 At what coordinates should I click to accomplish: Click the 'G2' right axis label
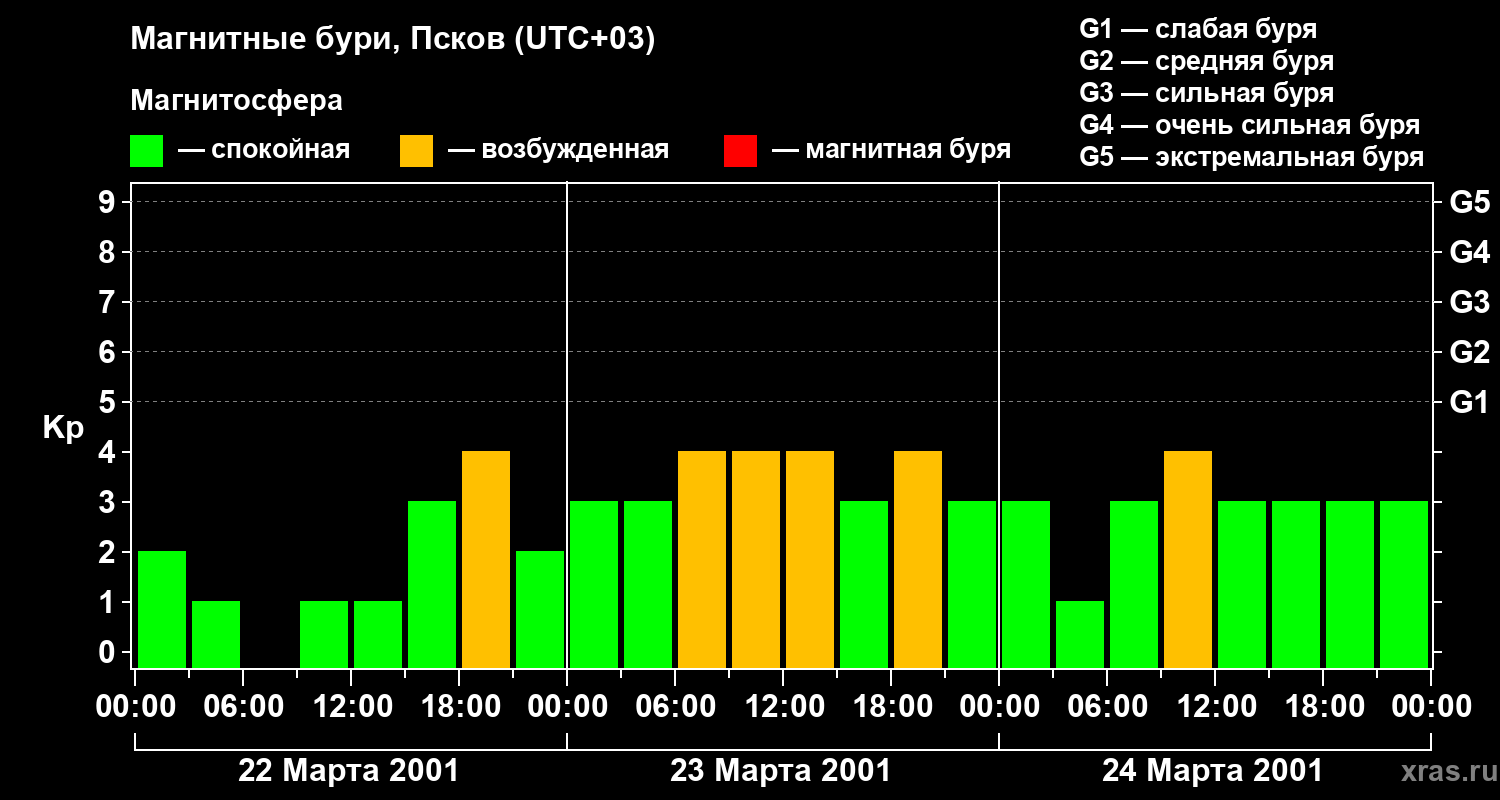[x=1469, y=352]
